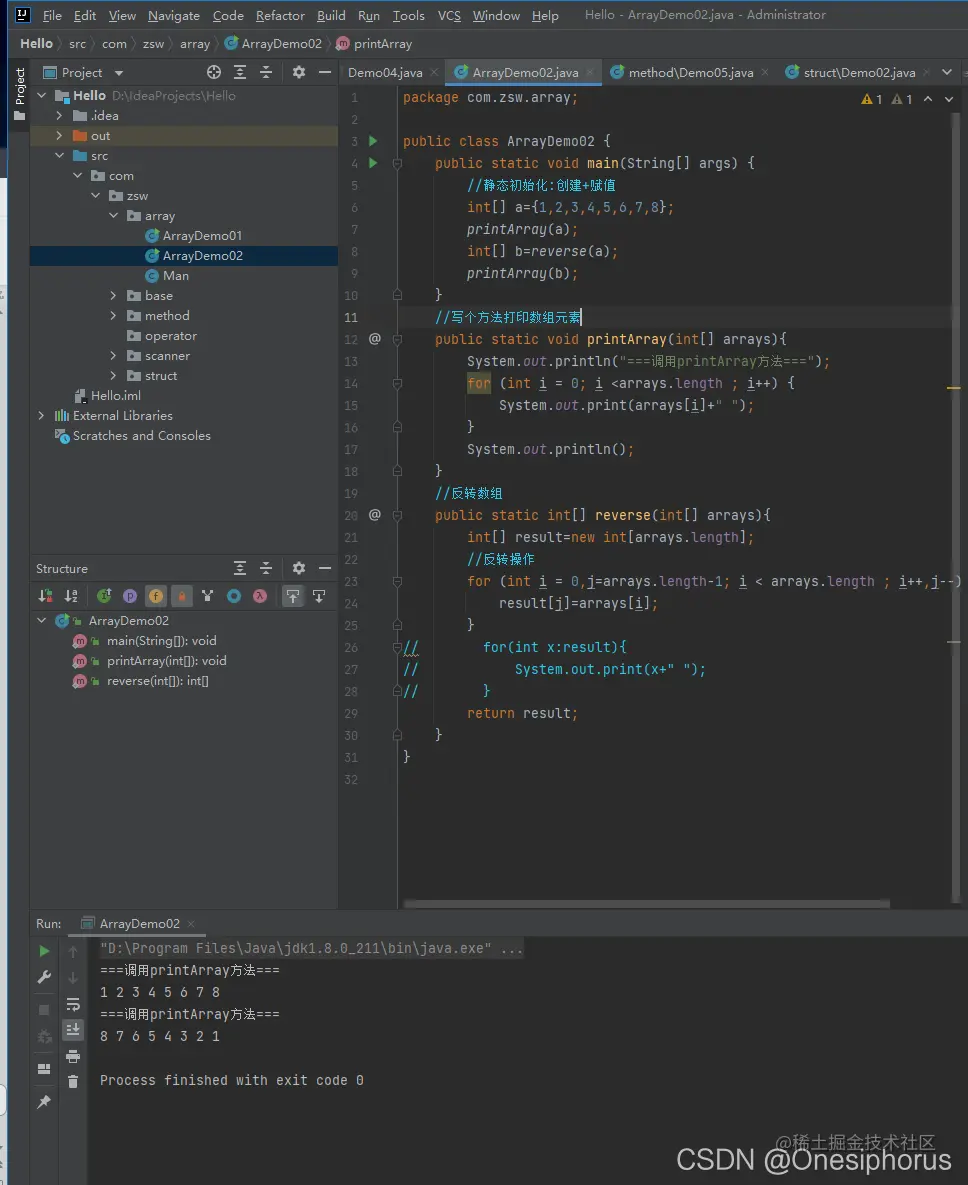Toggle Show Non-Public lock icon
The width and height of the screenshot is (968, 1185).
[181, 596]
